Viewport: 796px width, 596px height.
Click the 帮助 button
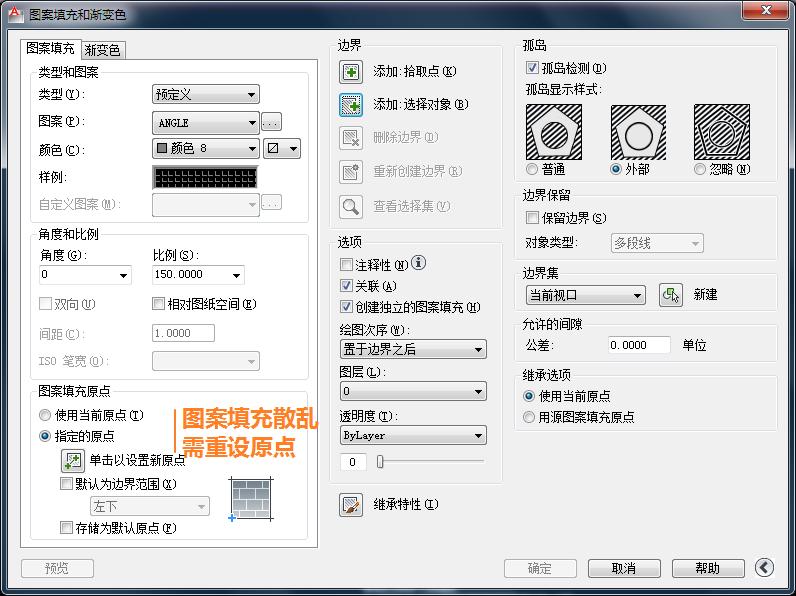point(708,568)
